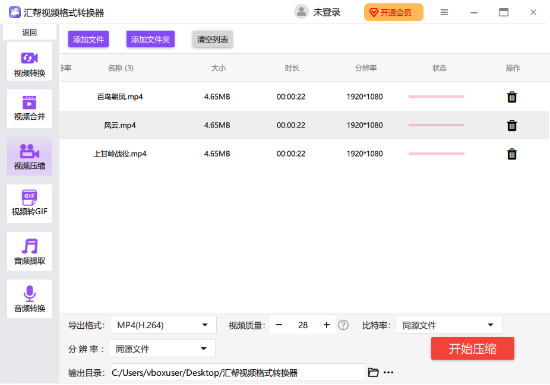
Task: Maximize the converter window
Action: click(x=504, y=12)
